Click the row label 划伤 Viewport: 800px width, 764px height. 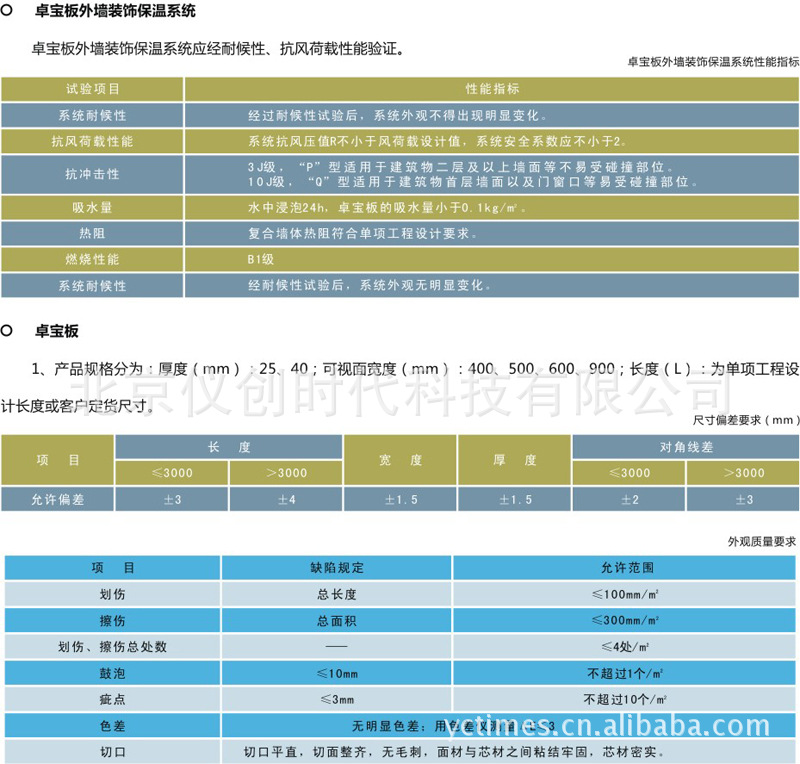112,594
